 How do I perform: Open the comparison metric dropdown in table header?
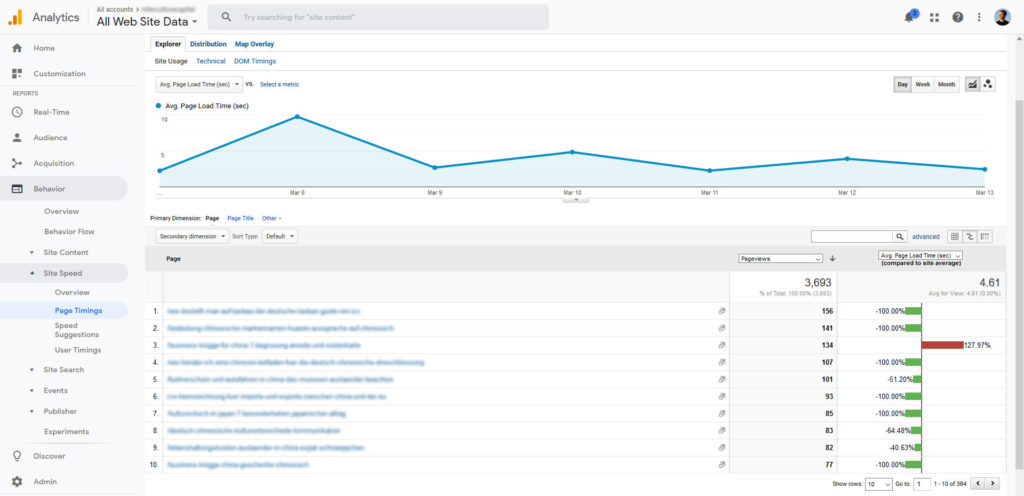pos(920,256)
